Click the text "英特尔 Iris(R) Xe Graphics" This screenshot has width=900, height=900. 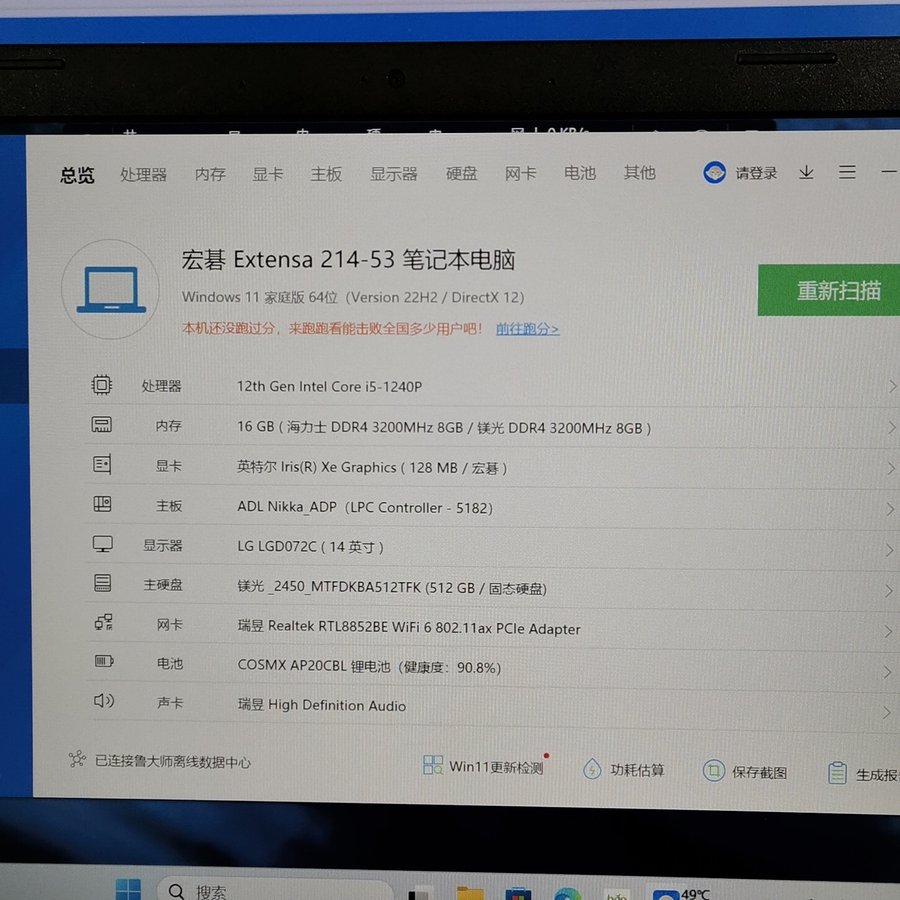pos(316,467)
